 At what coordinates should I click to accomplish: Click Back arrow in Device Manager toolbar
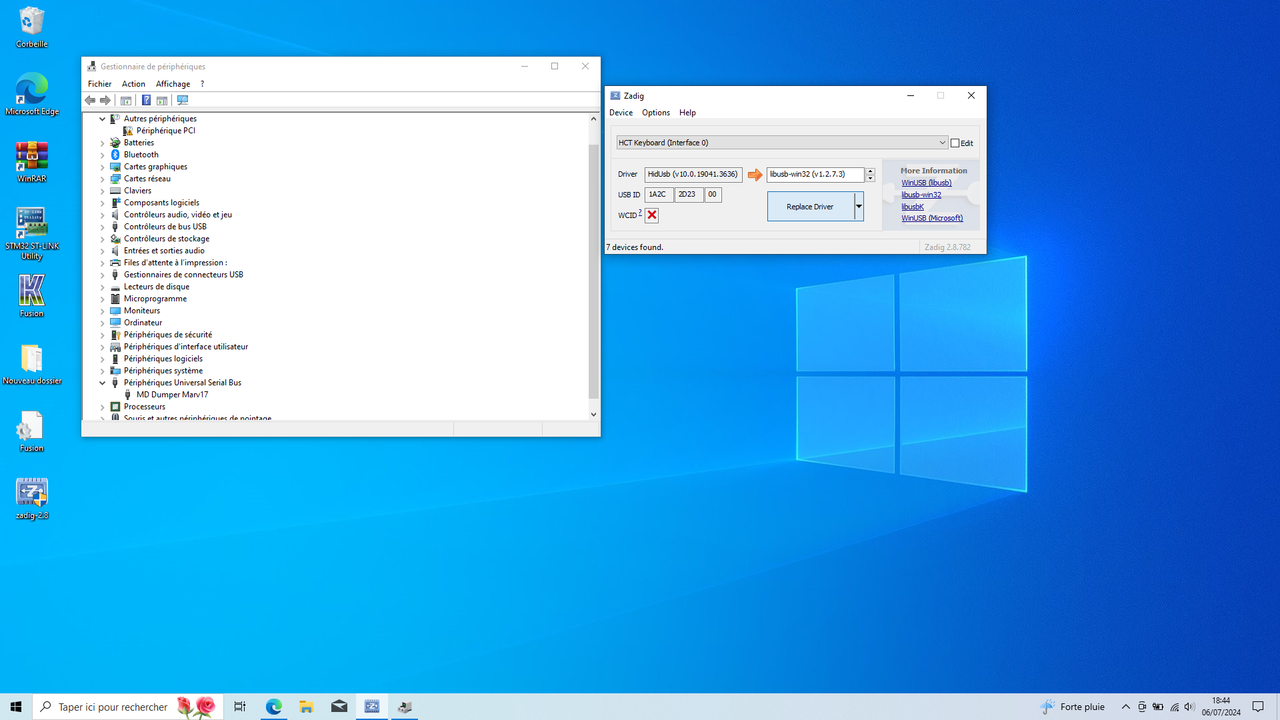tap(90, 100)
